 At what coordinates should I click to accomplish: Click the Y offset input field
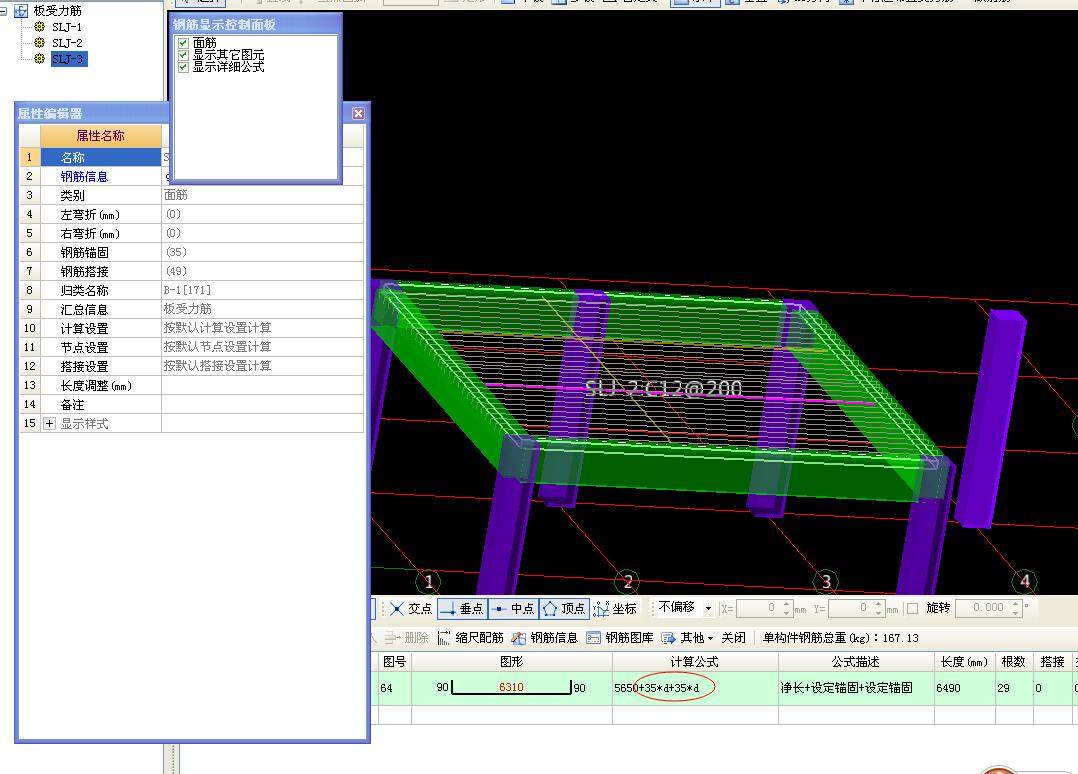(x=850, y=608)
